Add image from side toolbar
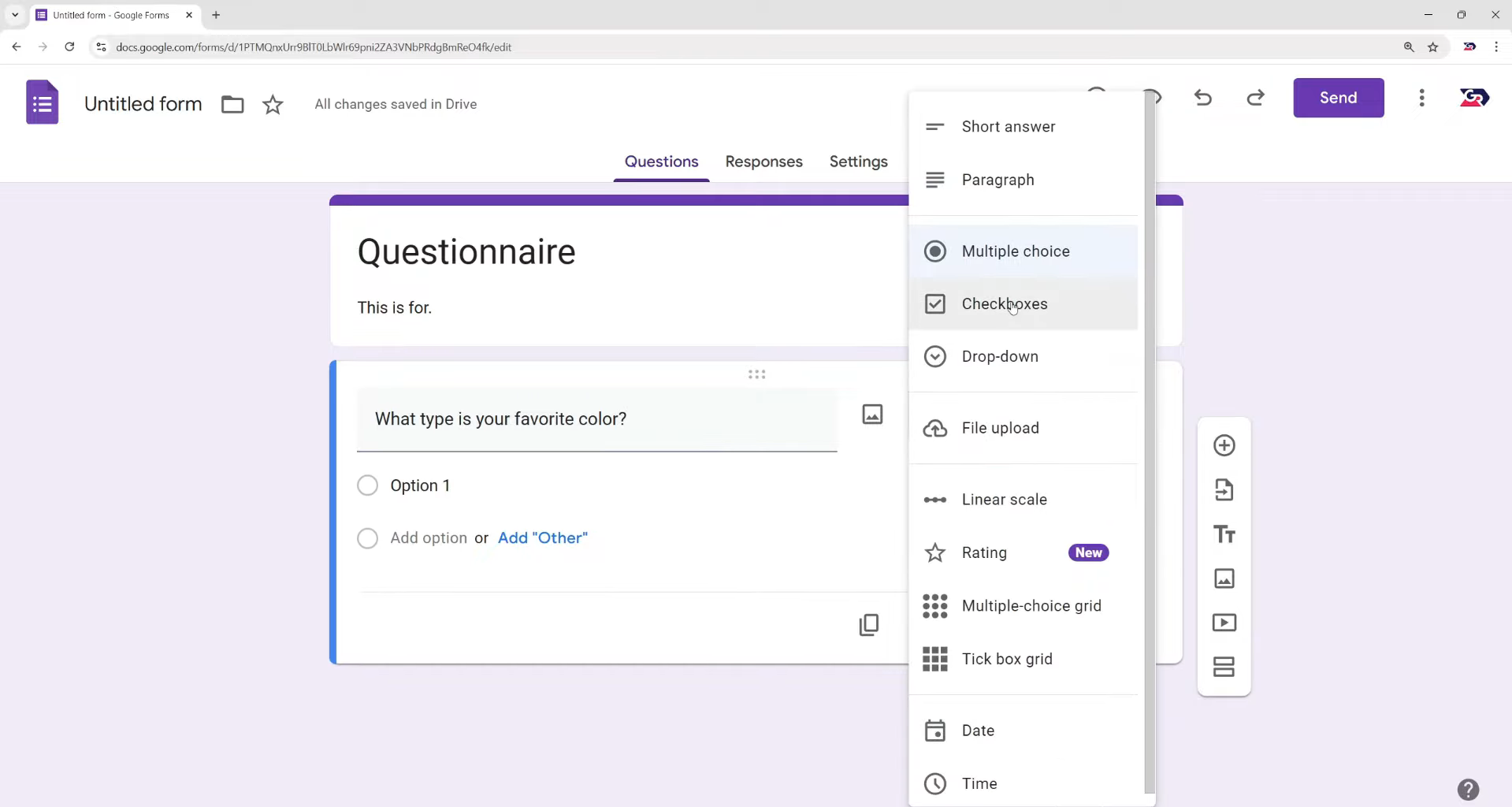 coord(1224,578)
